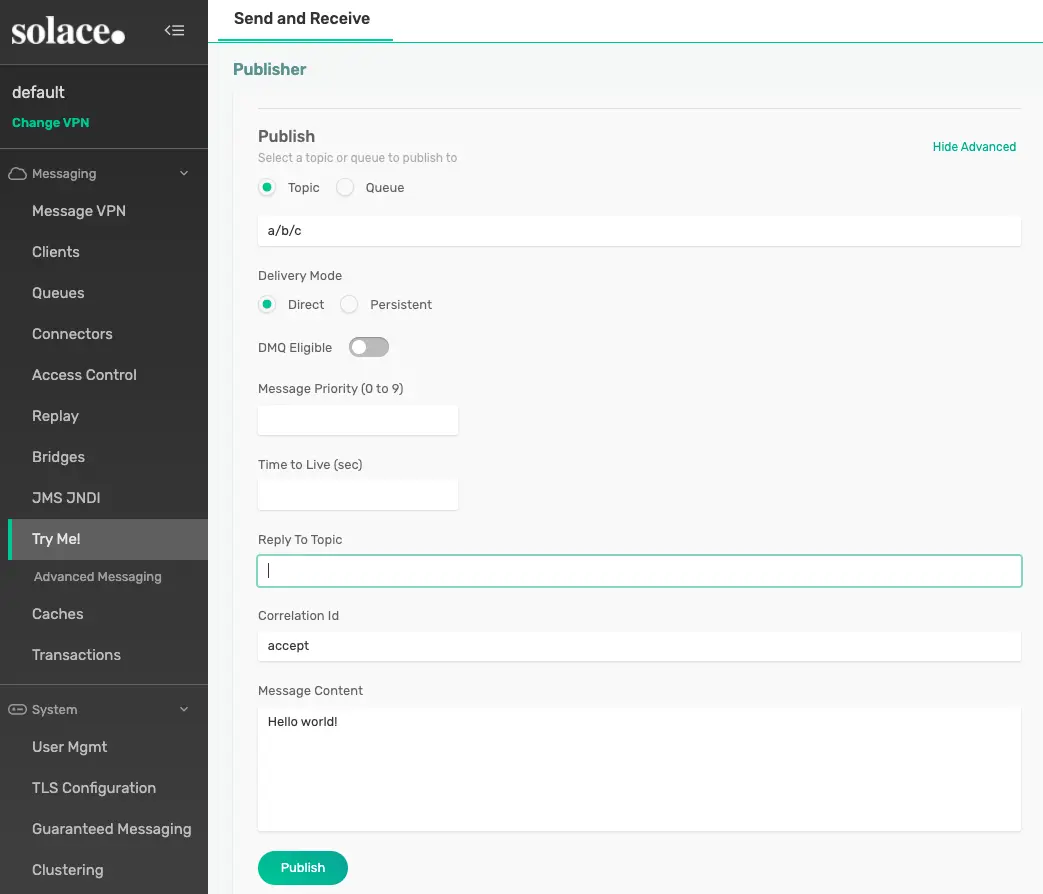Toggle the DMQ Eligible switch
This screenshot has height=894, width=1043.
(368, 346)
